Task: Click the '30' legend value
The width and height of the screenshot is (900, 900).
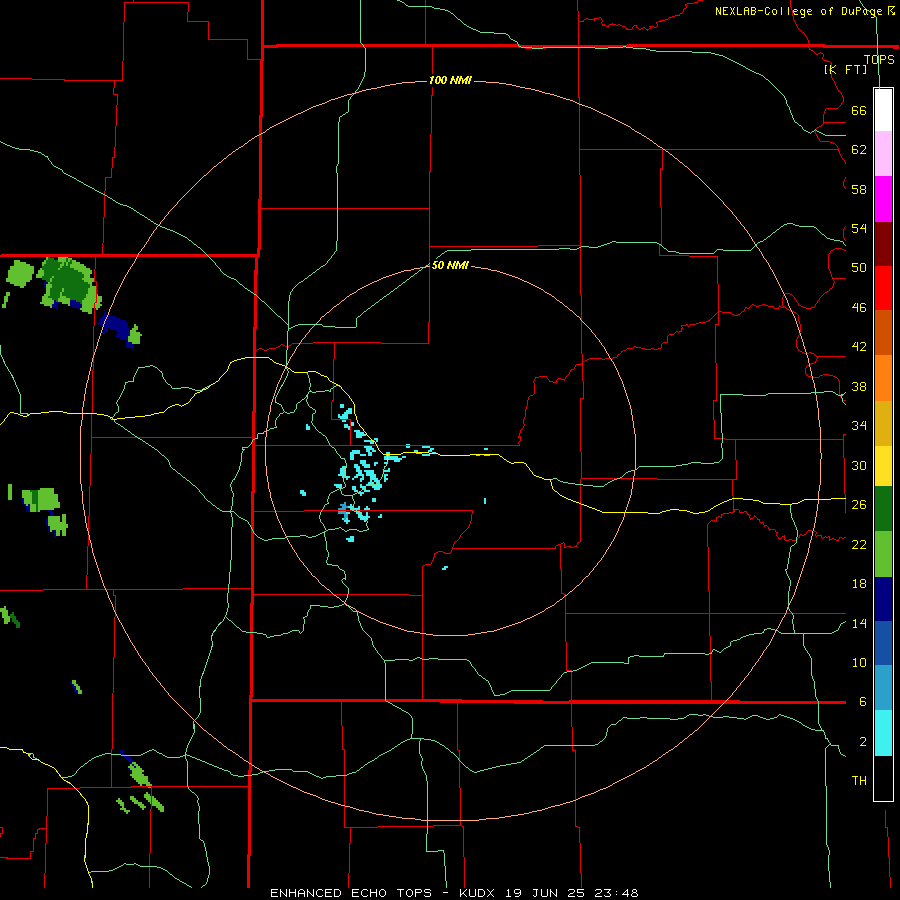Action: (859, 465)
